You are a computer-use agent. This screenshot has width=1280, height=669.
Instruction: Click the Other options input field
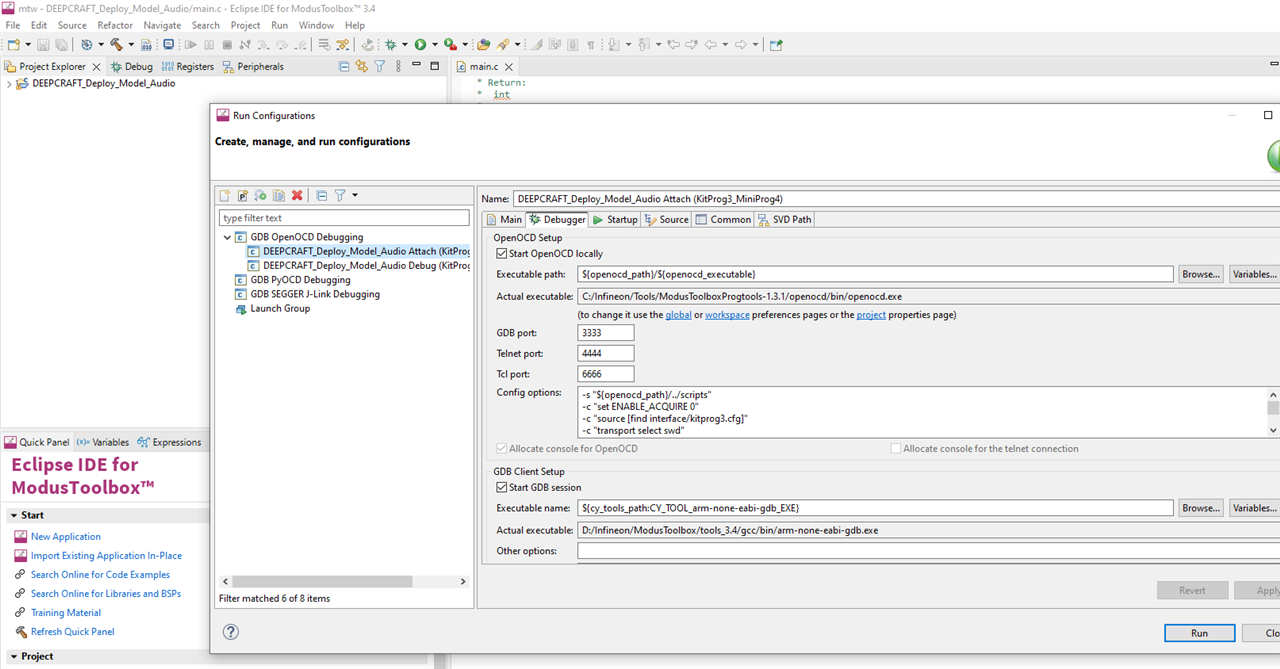tap(928, 551)
